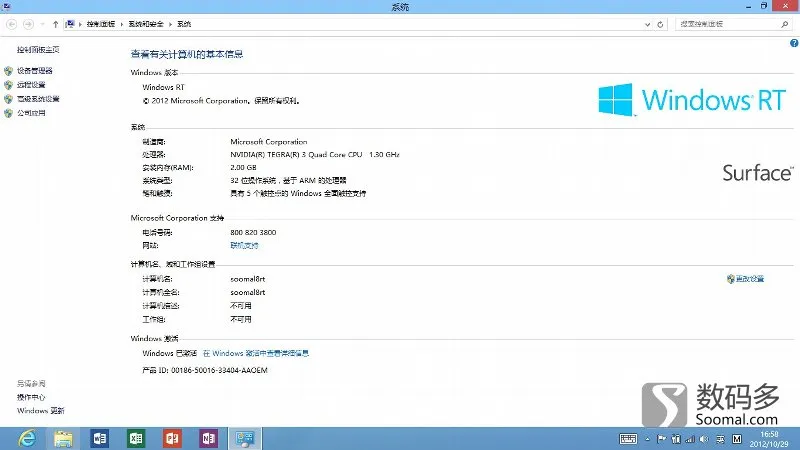This screenshot has height=450, width=800.
Task: Open the clock showing 16:58
Action: click(x=769, y=434)
